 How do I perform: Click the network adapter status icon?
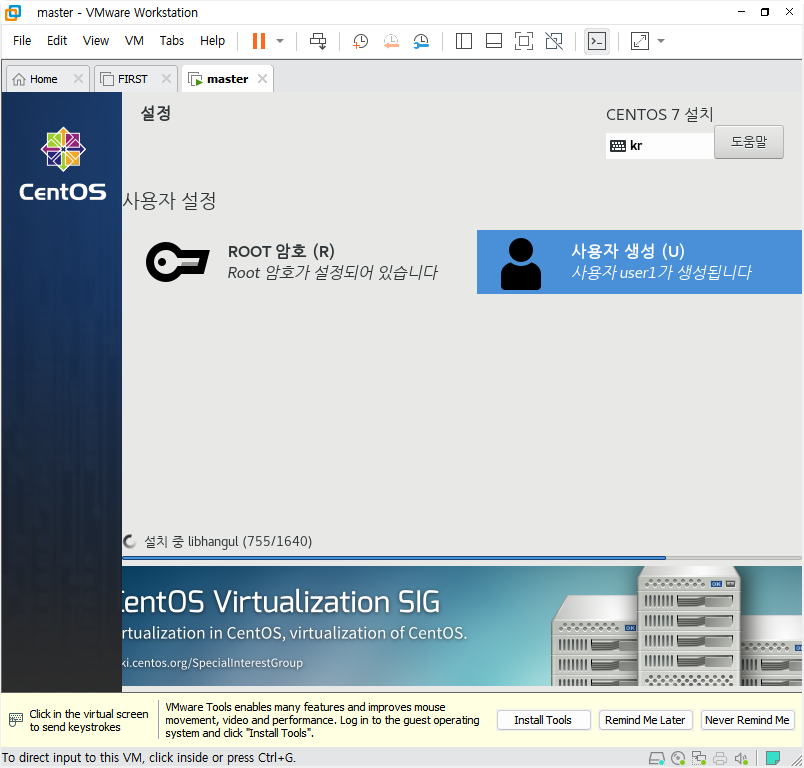pos(699,758)
